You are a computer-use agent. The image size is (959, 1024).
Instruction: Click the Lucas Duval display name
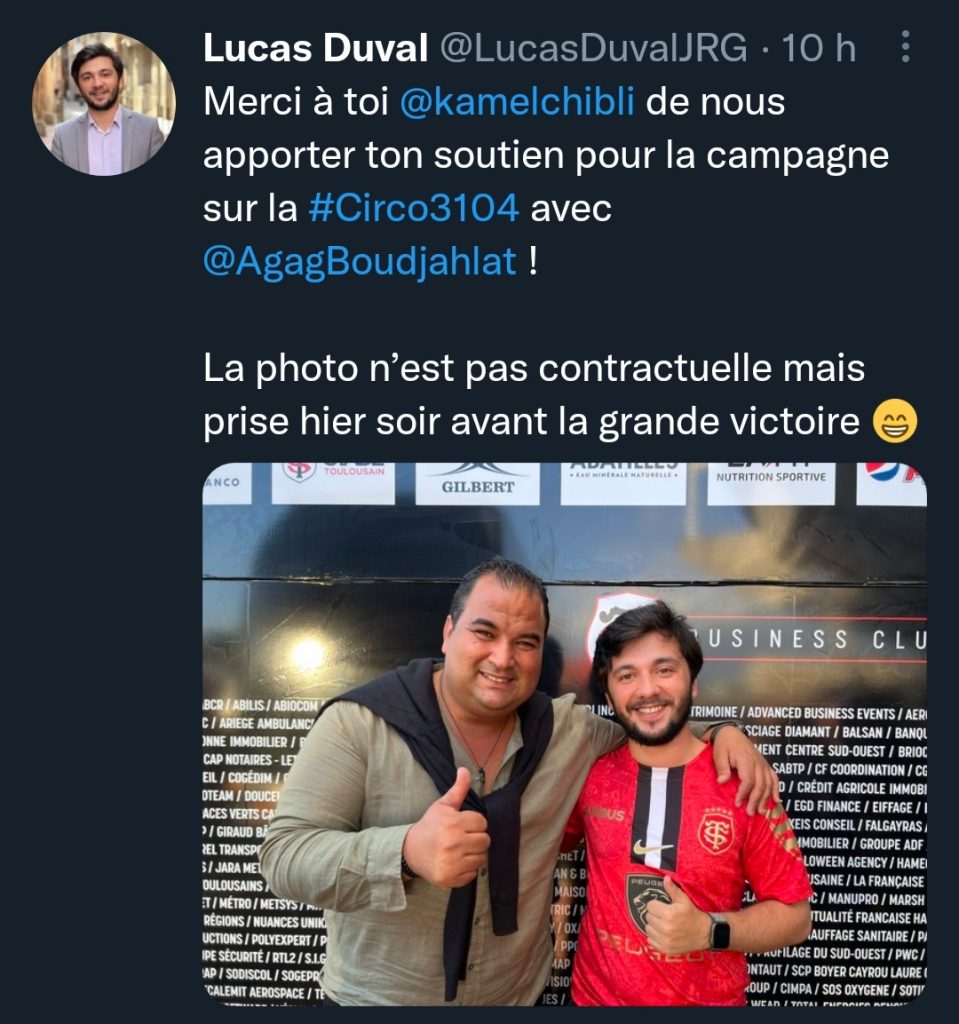[316, 48]
